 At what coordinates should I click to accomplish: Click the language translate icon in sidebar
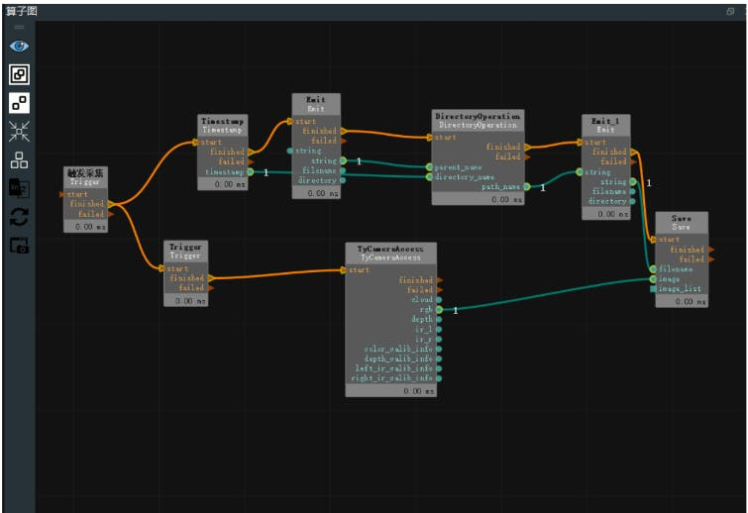(19, 188)
